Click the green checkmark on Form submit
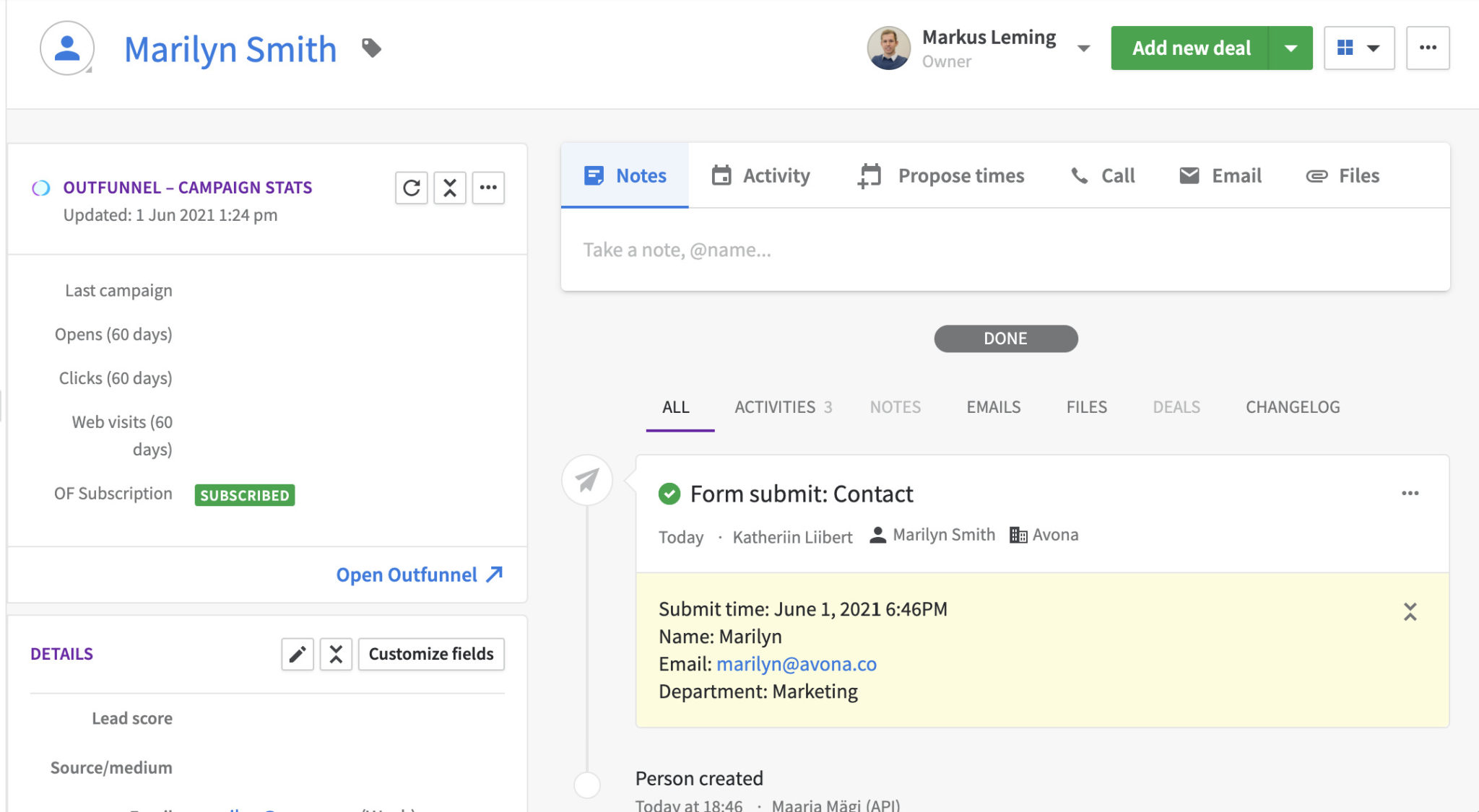 pos(669,494)
